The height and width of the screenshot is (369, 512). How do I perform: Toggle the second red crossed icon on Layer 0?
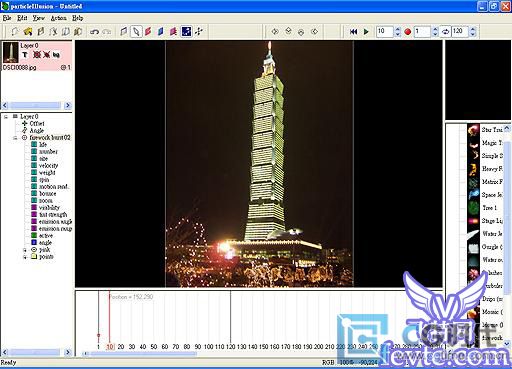pos(47,54)
